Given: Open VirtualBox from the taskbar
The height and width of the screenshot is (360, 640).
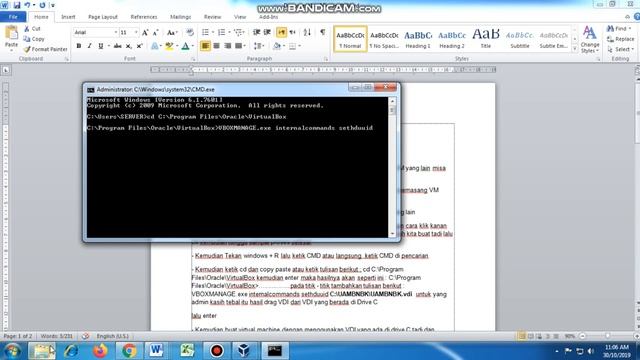Looking at the screenshot, I should (x=244, y=351).
